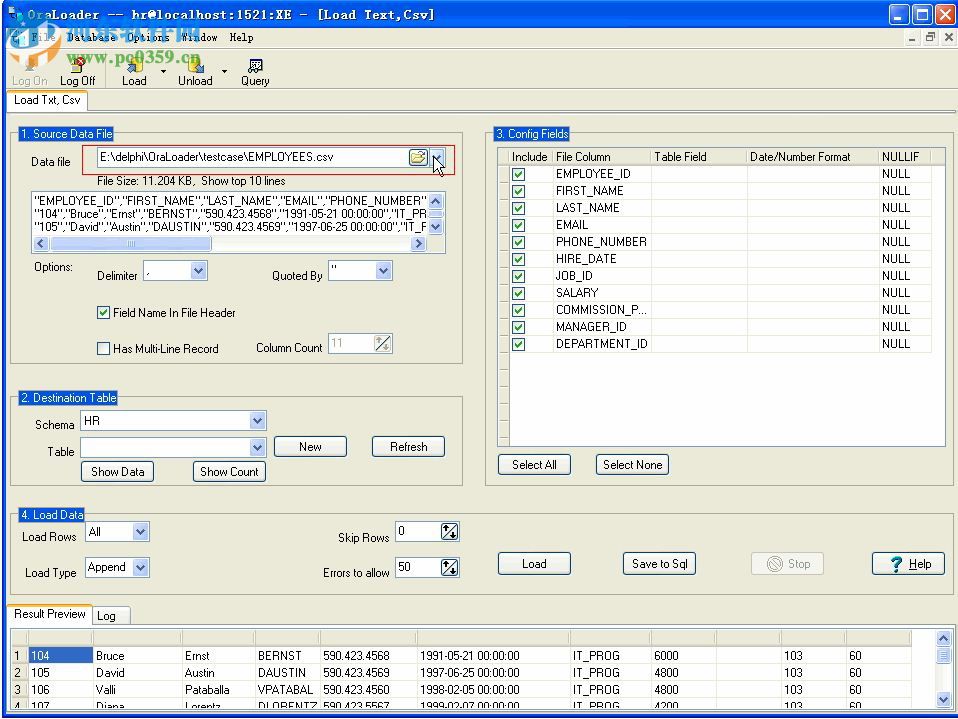Expand the Delimiter dropdown
958x719 pixels.
(x=198, y=271)
